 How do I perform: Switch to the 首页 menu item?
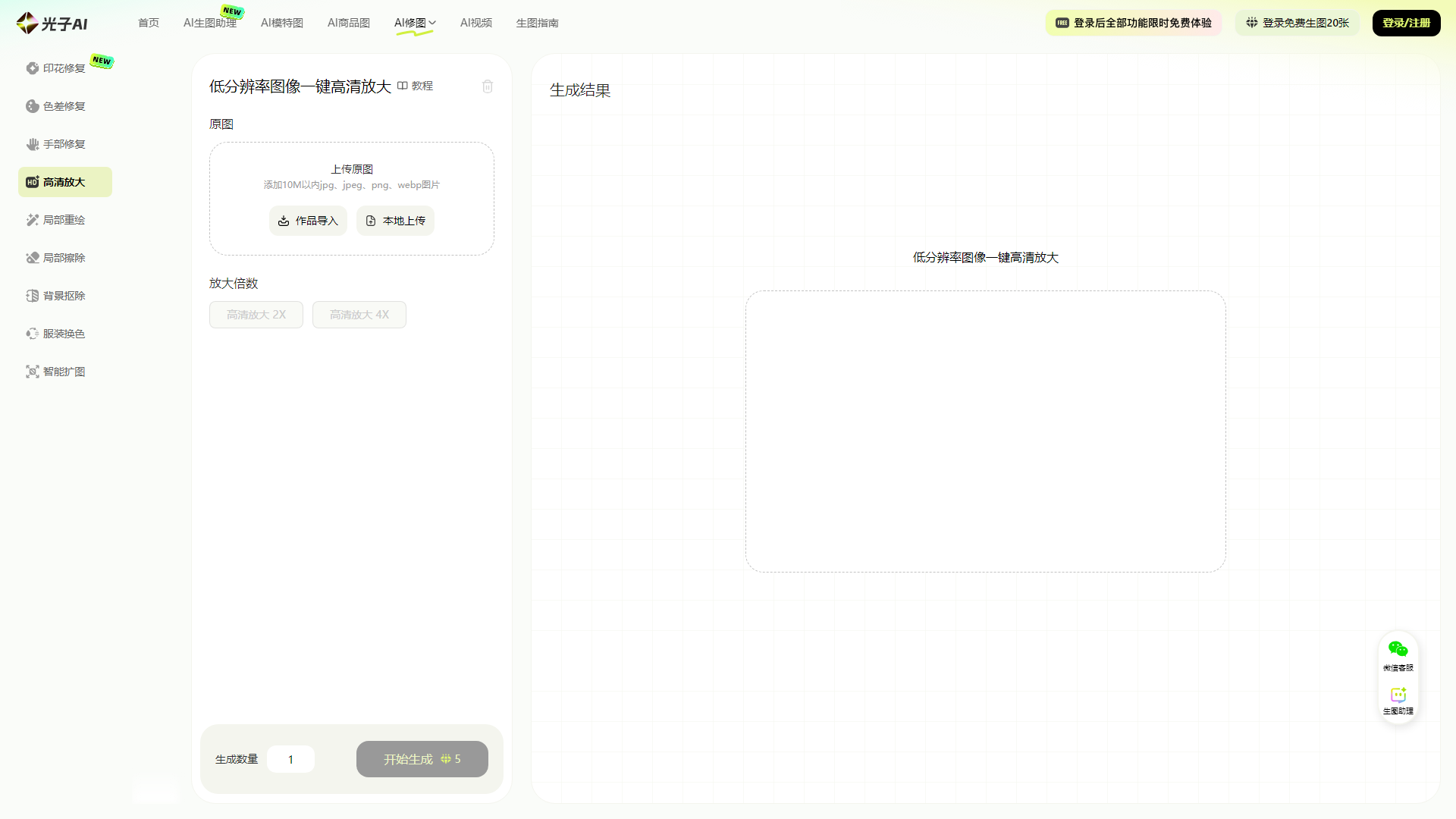[148, 23]
